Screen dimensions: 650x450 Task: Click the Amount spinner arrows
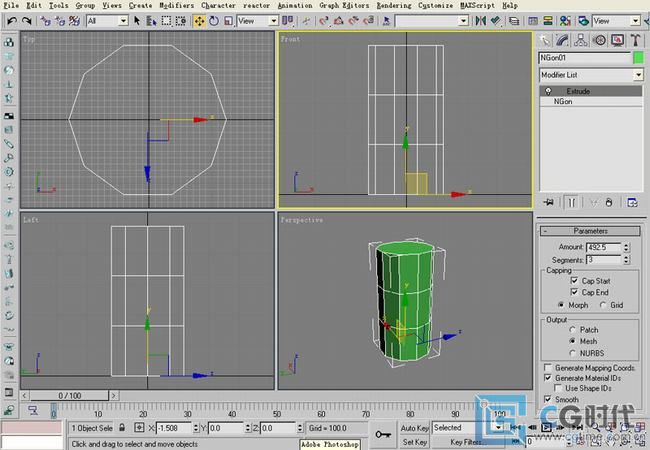[x=626, y=247]
